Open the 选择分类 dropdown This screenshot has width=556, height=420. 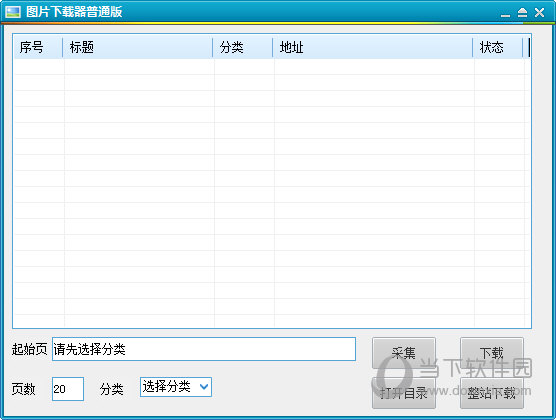point(176,387)
